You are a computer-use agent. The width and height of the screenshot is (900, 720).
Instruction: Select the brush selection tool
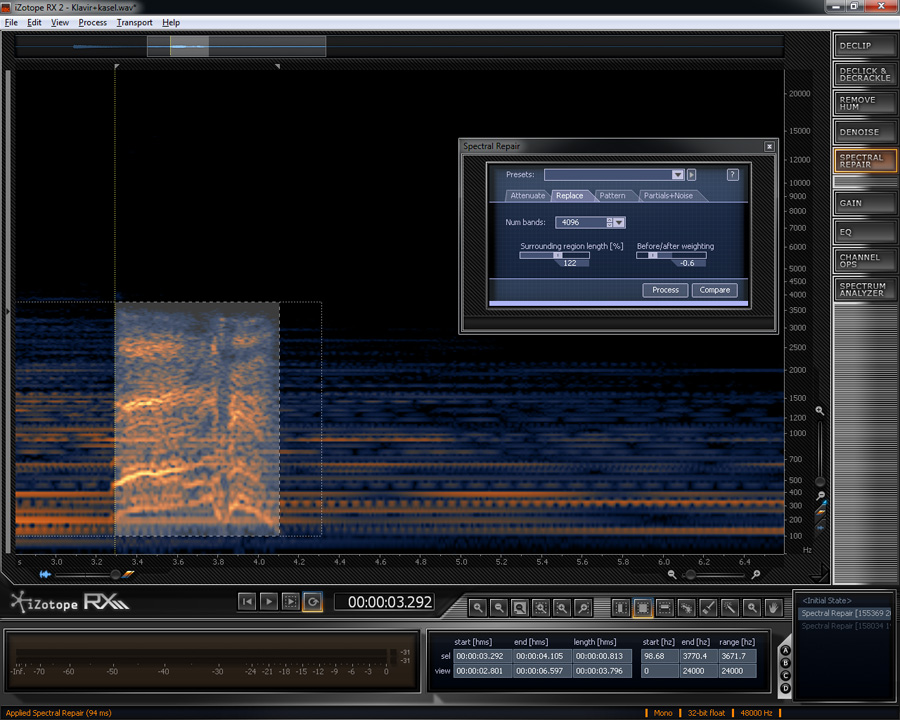[x=708, y=607]
